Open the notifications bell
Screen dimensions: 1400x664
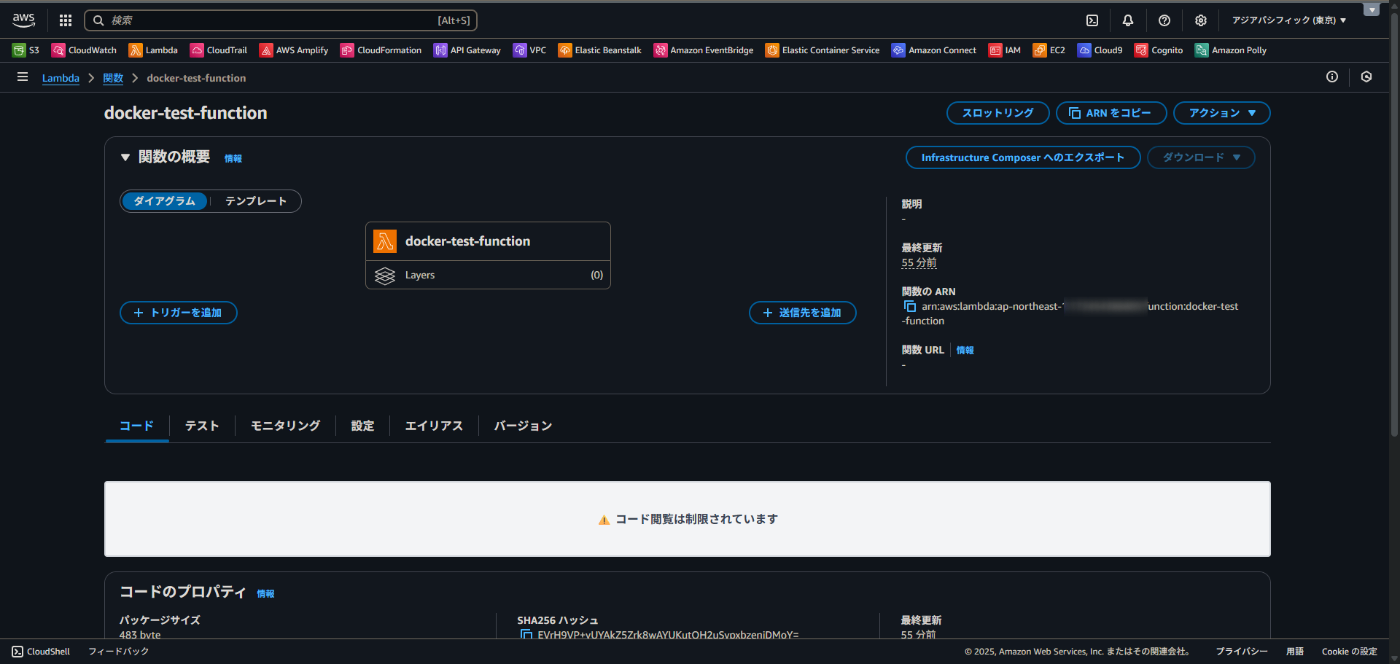click(x=1128, y=20)
